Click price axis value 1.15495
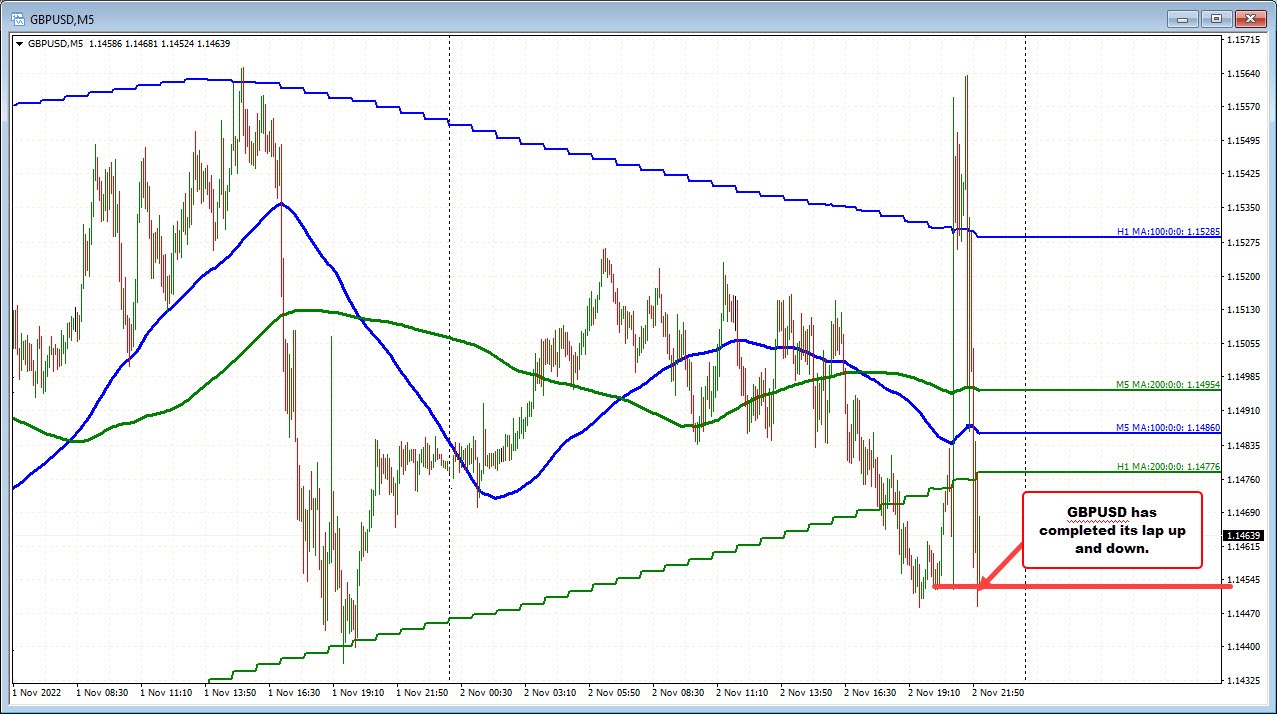1277x714 pixels. click(1246, 141)
